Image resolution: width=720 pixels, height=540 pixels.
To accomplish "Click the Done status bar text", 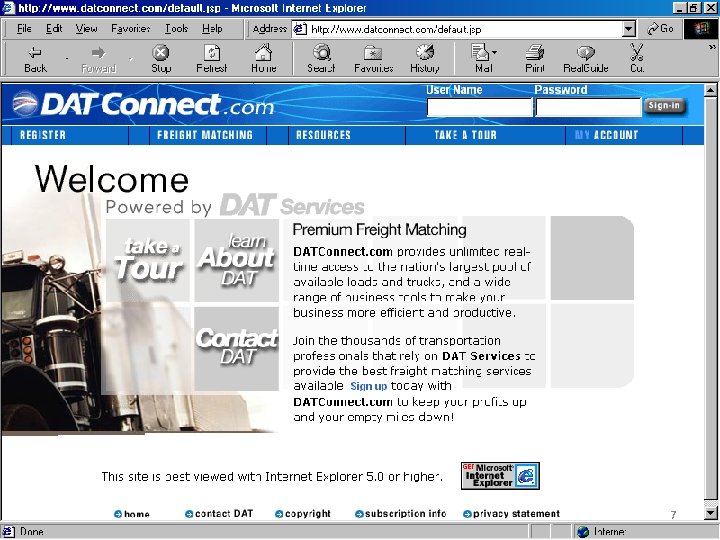I will tap(32, 532).
